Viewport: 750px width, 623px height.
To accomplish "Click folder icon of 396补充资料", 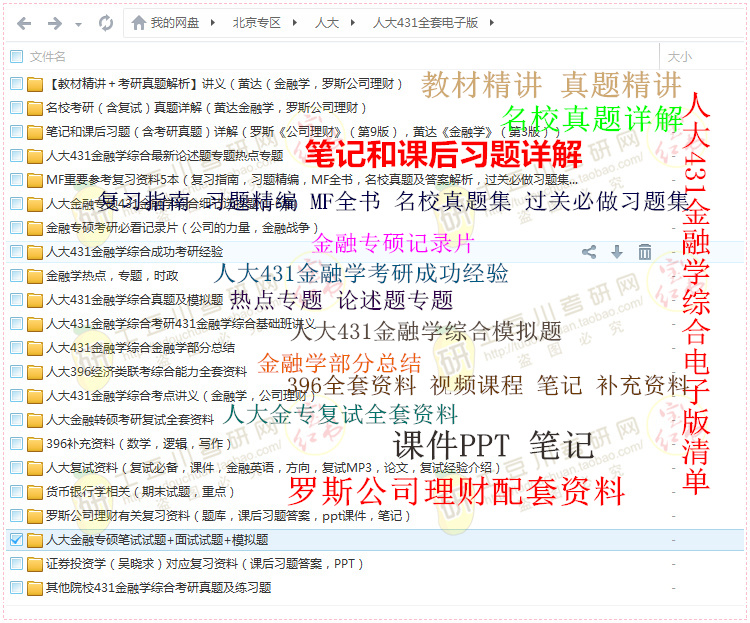I will 35,444.
